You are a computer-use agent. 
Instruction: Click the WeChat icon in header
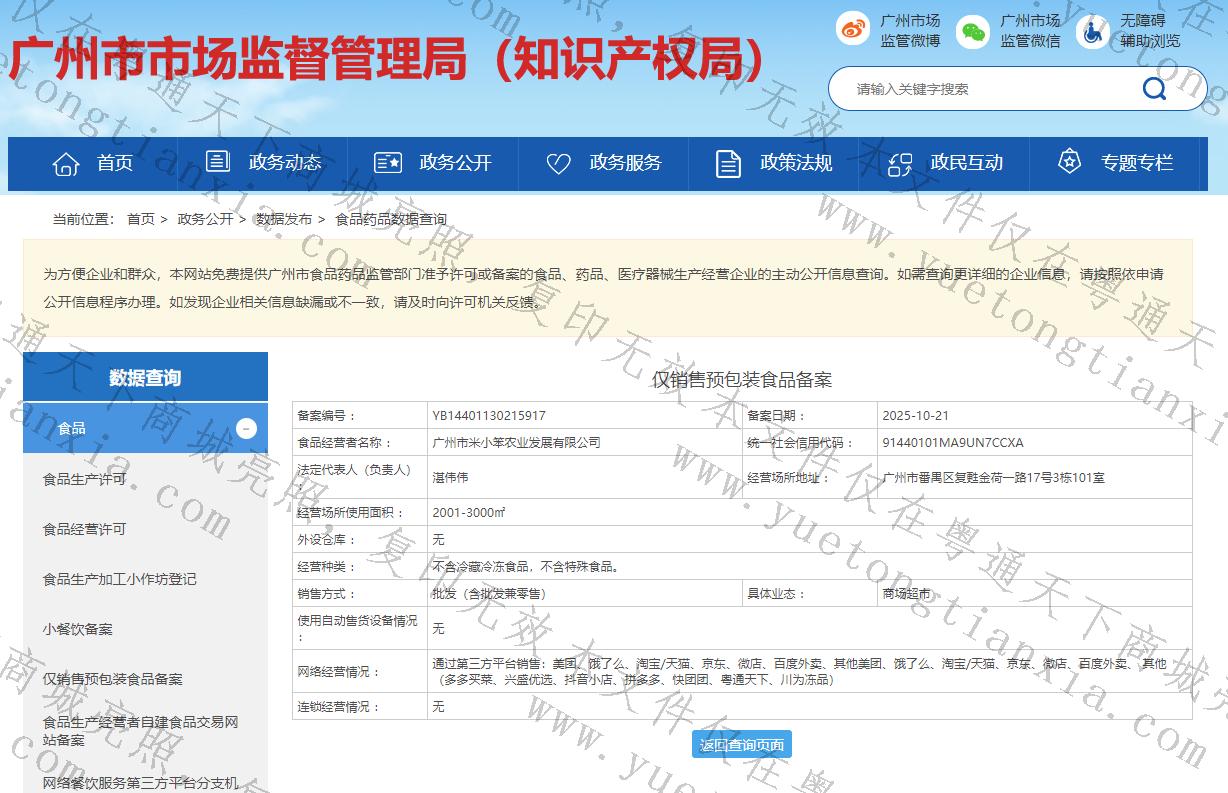[x=972, y=31]
